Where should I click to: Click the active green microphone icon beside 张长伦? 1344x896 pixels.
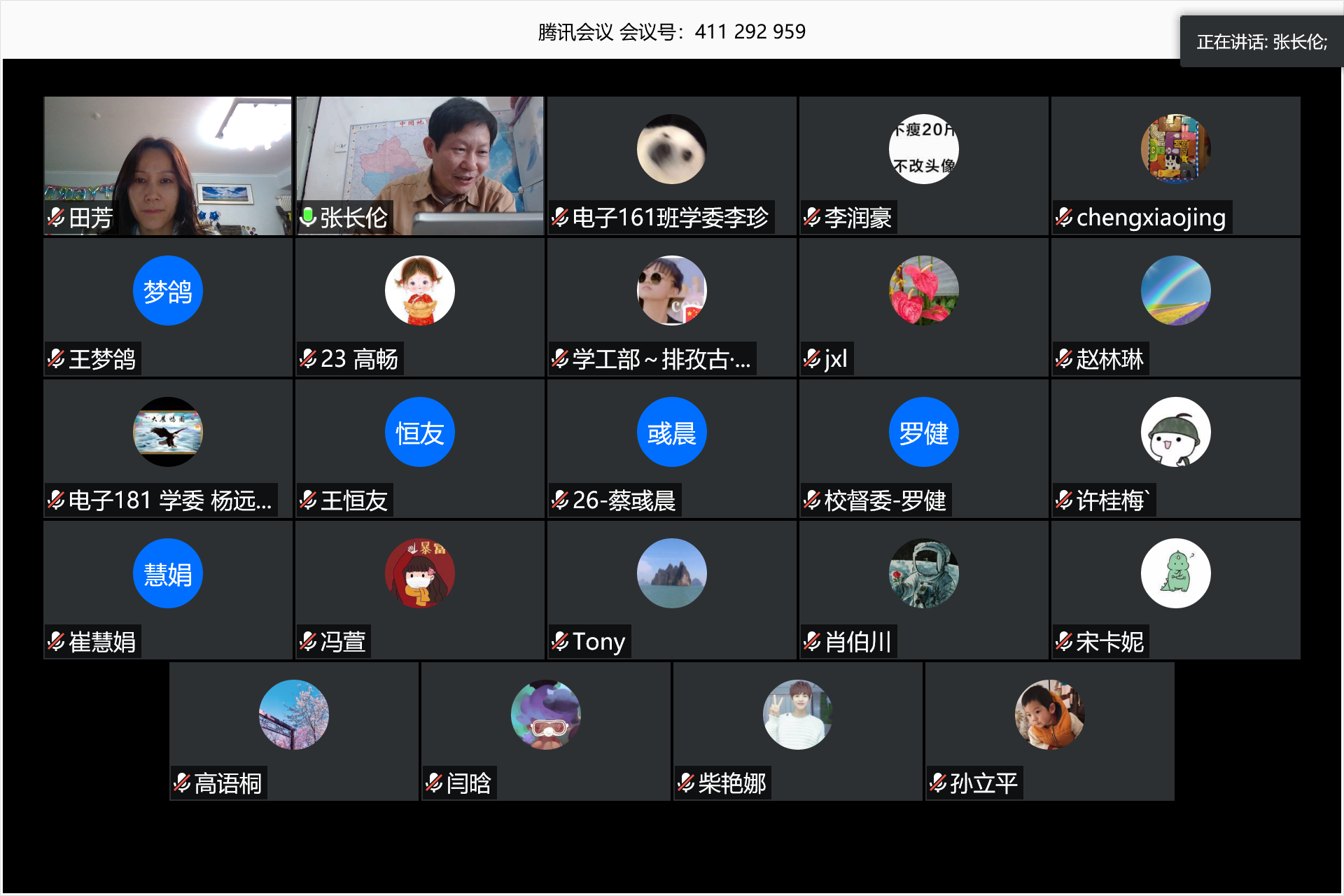coord(307,217)
